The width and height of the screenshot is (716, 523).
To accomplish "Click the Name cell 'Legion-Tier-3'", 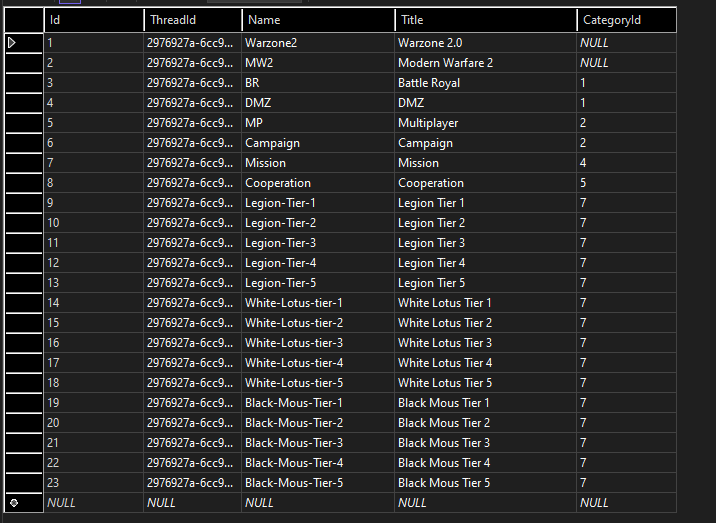I will pos(318,243).
